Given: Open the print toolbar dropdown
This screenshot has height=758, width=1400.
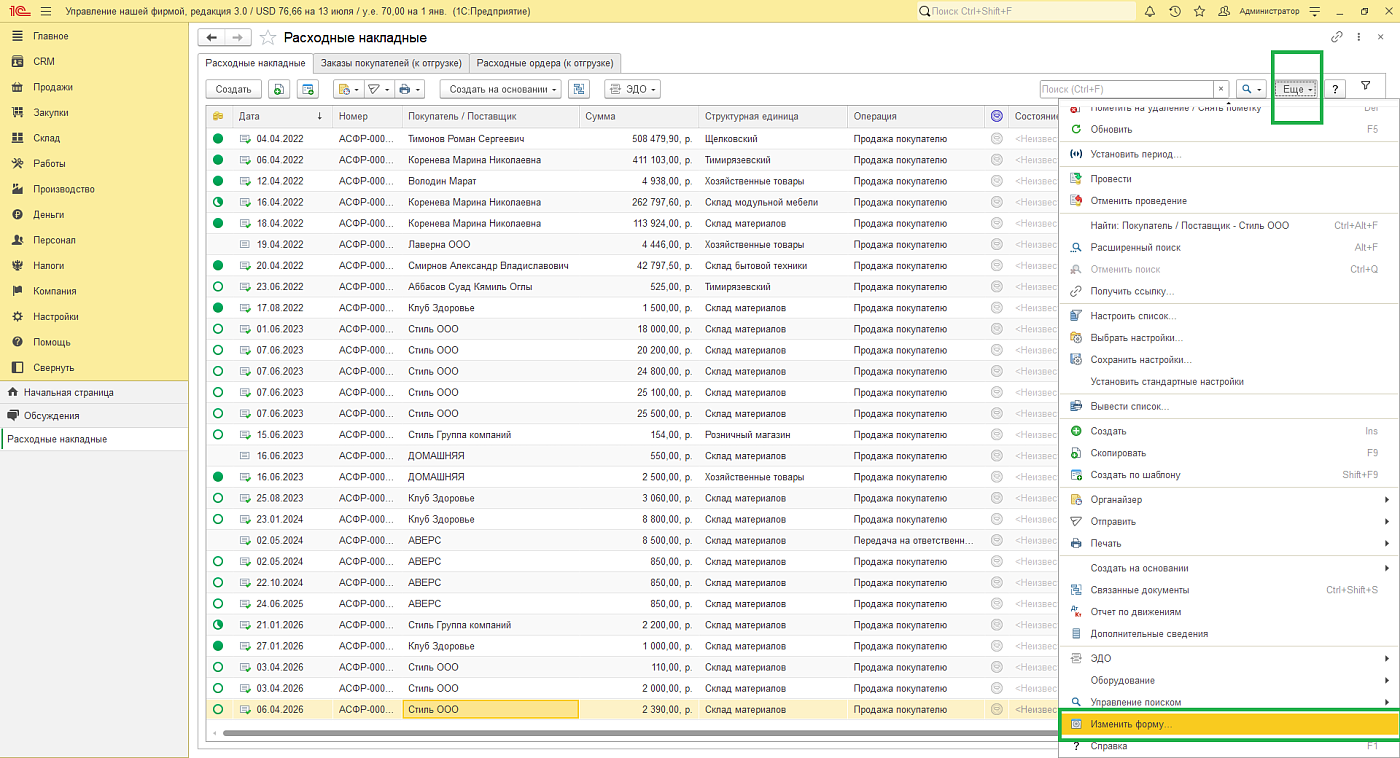Looking at the screenshot, I should (x=409, y=89).
